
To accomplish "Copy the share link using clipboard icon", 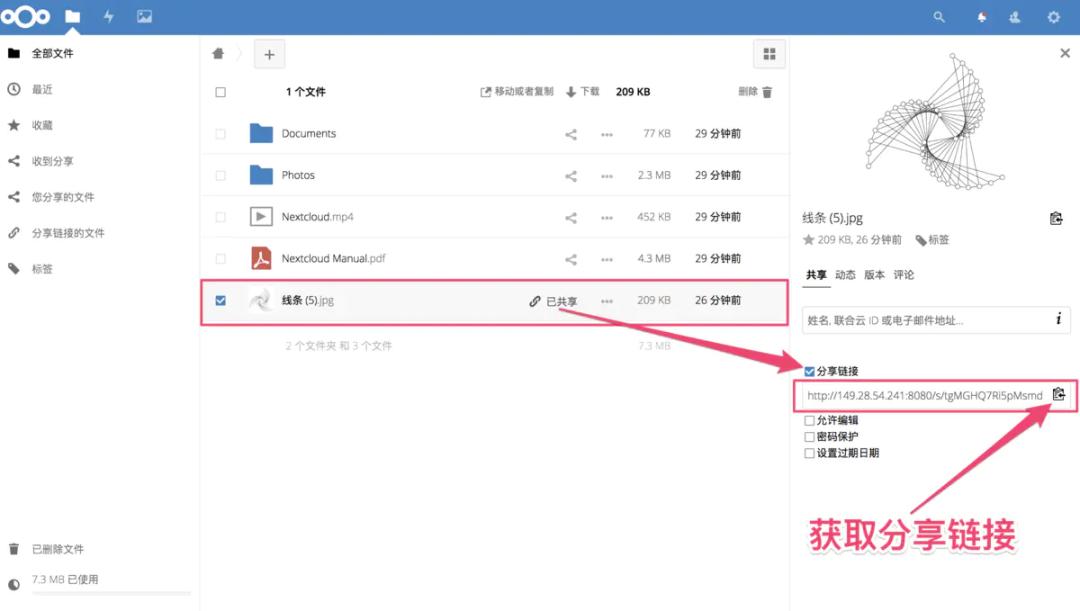I will [x=1059, y=396].
